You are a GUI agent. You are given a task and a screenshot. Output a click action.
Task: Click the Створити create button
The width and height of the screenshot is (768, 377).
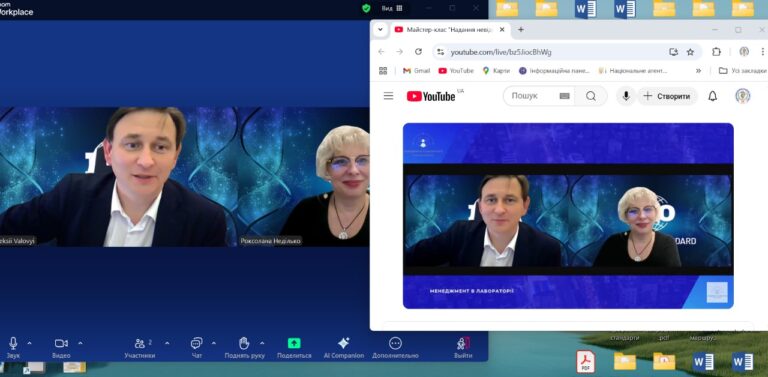coord(667,96)
